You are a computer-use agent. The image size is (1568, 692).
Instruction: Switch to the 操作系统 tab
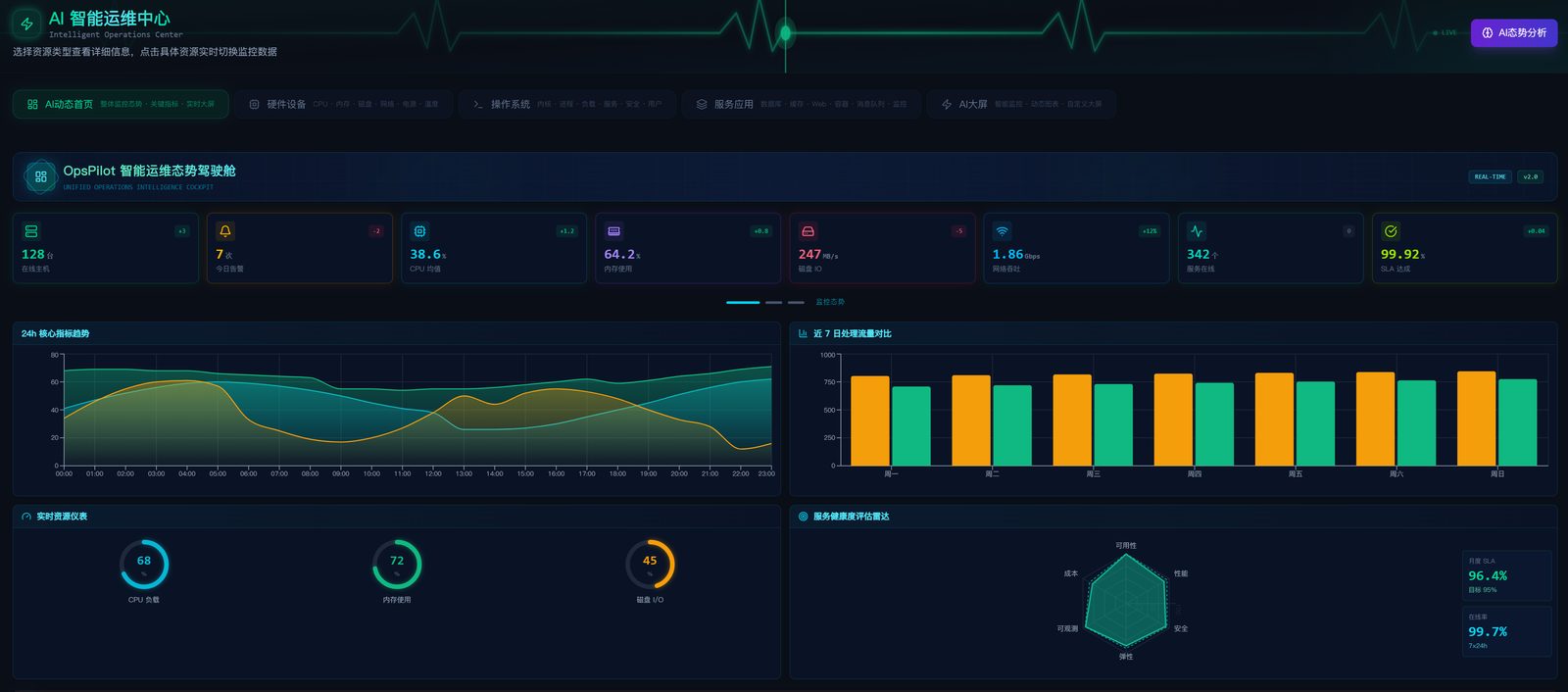point(567,104)
